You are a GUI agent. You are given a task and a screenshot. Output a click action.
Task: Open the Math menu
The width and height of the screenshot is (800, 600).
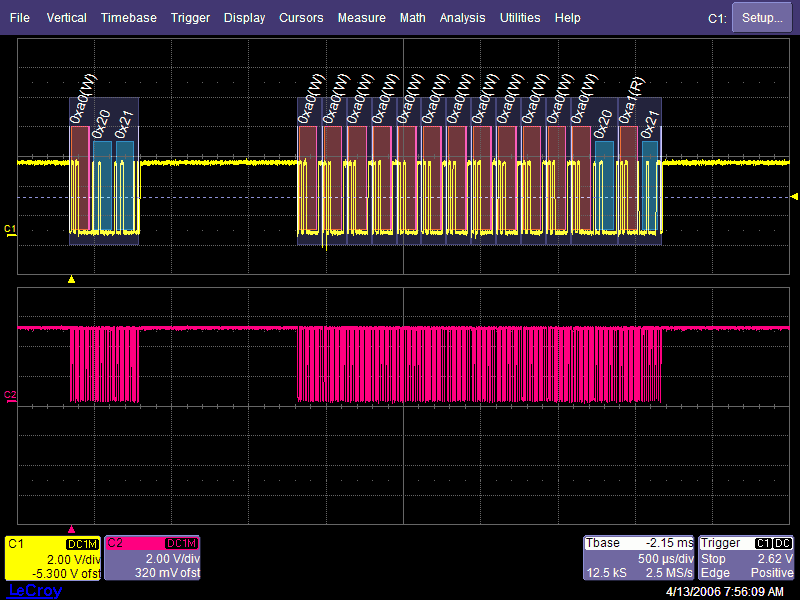[412, 18]
